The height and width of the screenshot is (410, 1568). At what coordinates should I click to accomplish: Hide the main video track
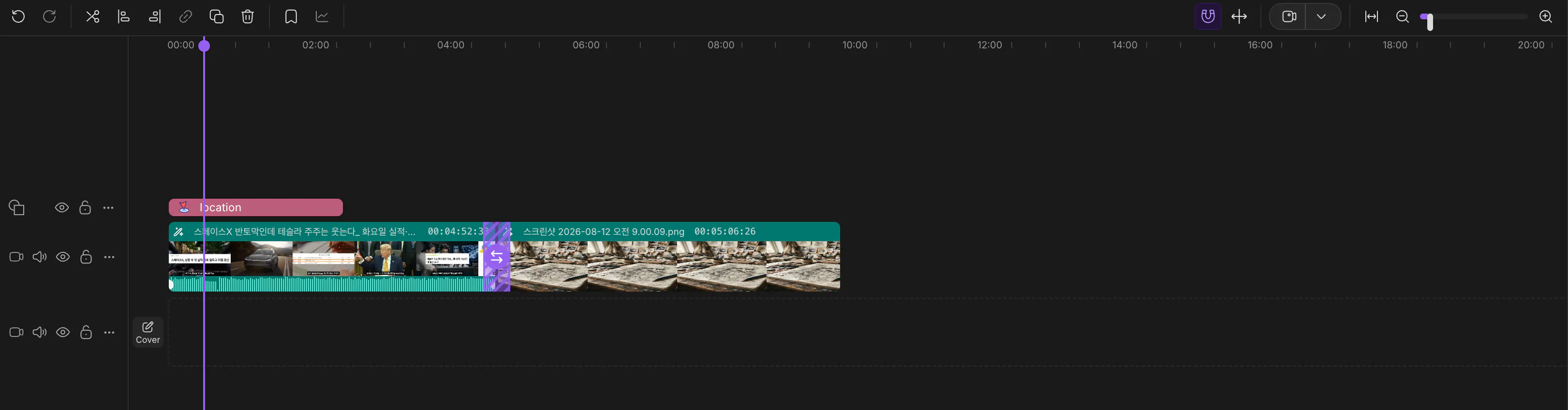click(63, 257)
